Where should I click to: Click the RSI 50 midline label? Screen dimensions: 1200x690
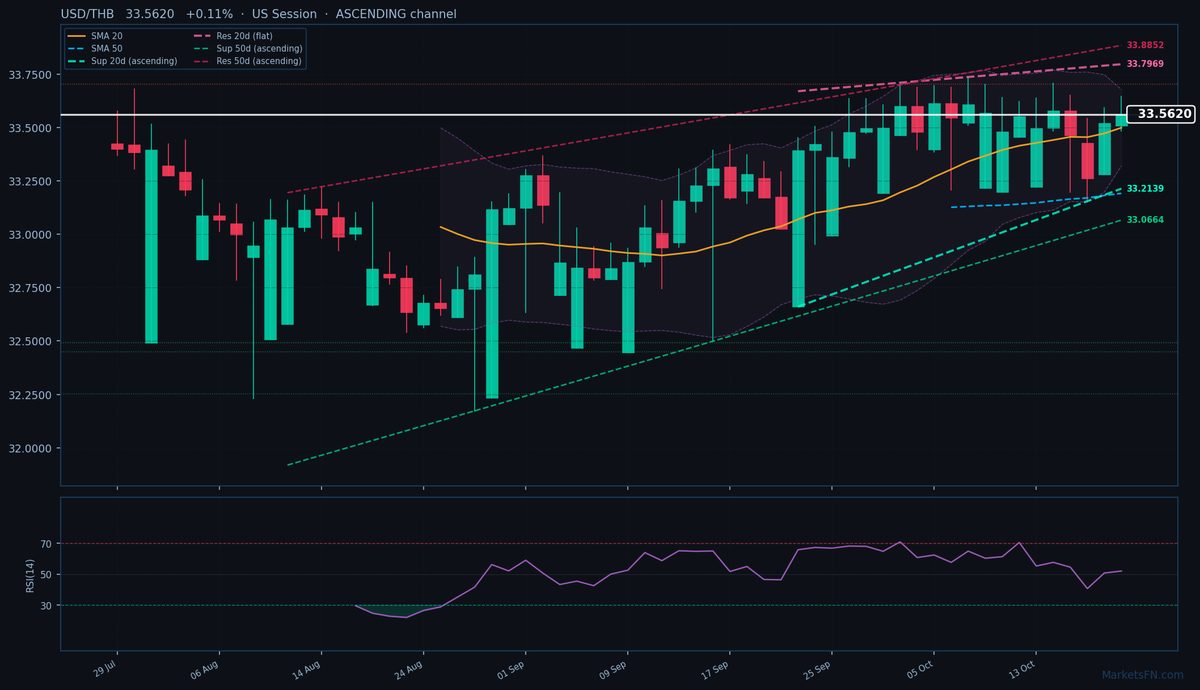coord(47,575)
